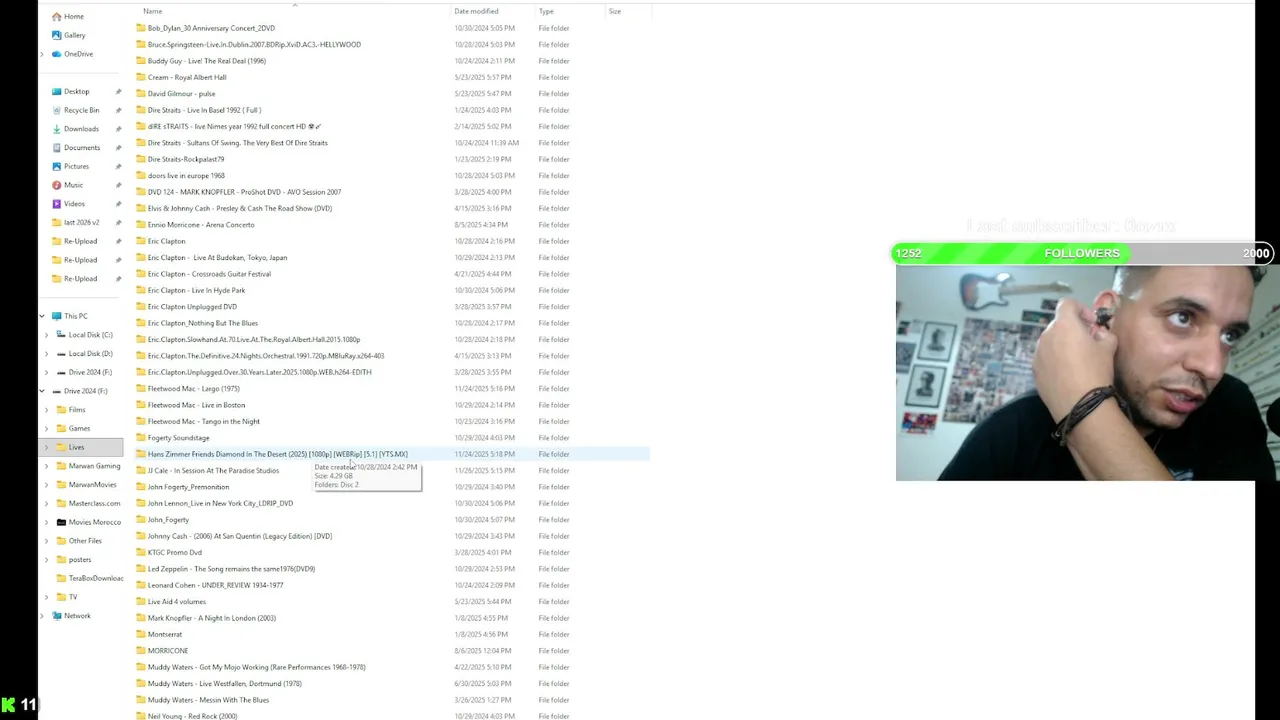
Task: Open the MarwanMovies folder in the tree
Action: (92, 485)
